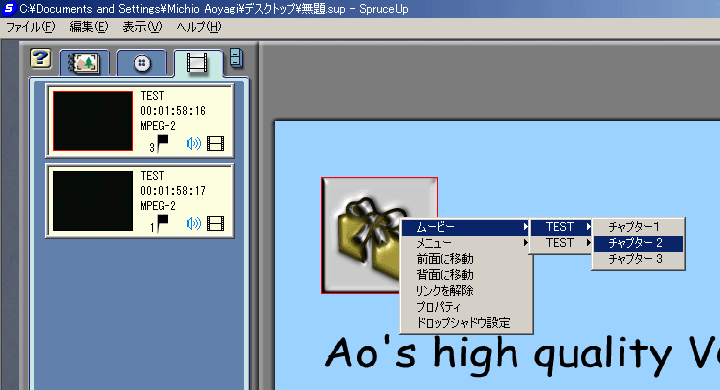Choose チャプター 2 from chapter submenu
Screen dimensions: 720x390
click(638, 243)
